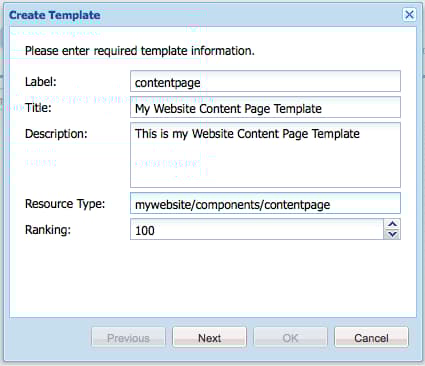Click blank dialog space beneath the Ranking row
The width and height of the screenshot is (425, 366).
(x=213, y=278)
